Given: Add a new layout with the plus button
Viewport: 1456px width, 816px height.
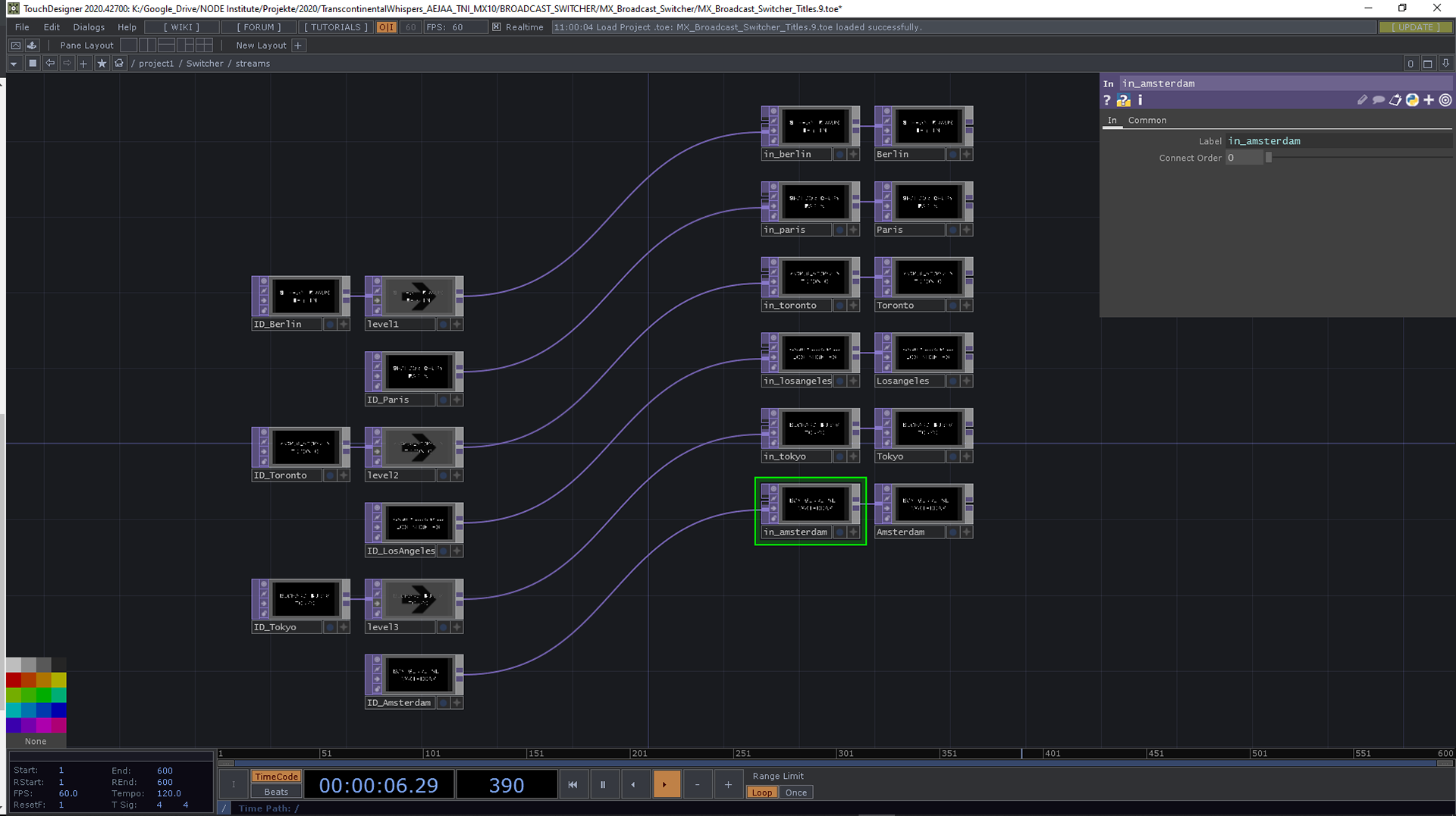Looking at the screenshot, I should (298, 46).
